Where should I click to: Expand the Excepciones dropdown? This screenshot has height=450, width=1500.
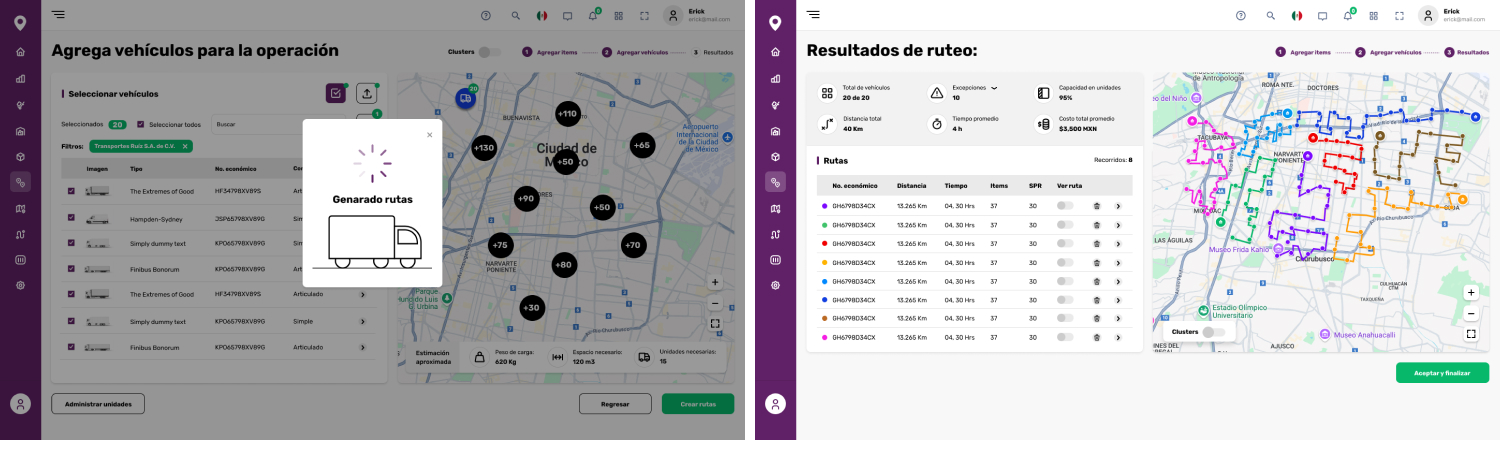point(994,88)
